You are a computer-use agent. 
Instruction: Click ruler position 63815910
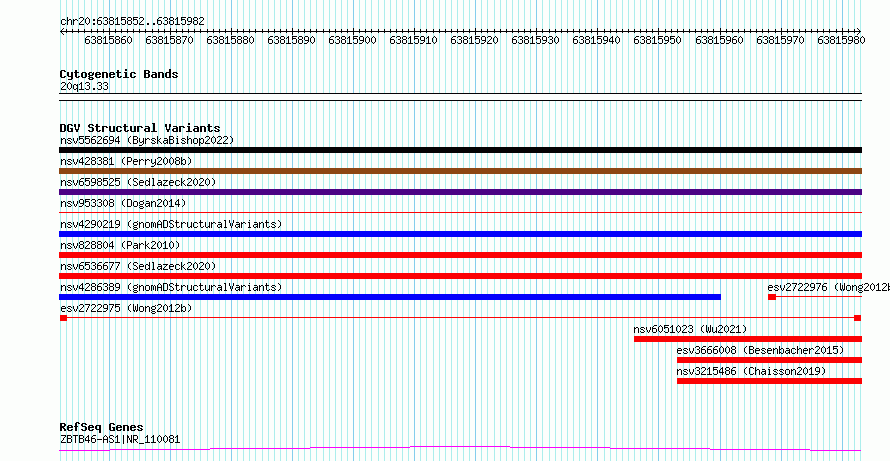[x=413, y=40]
